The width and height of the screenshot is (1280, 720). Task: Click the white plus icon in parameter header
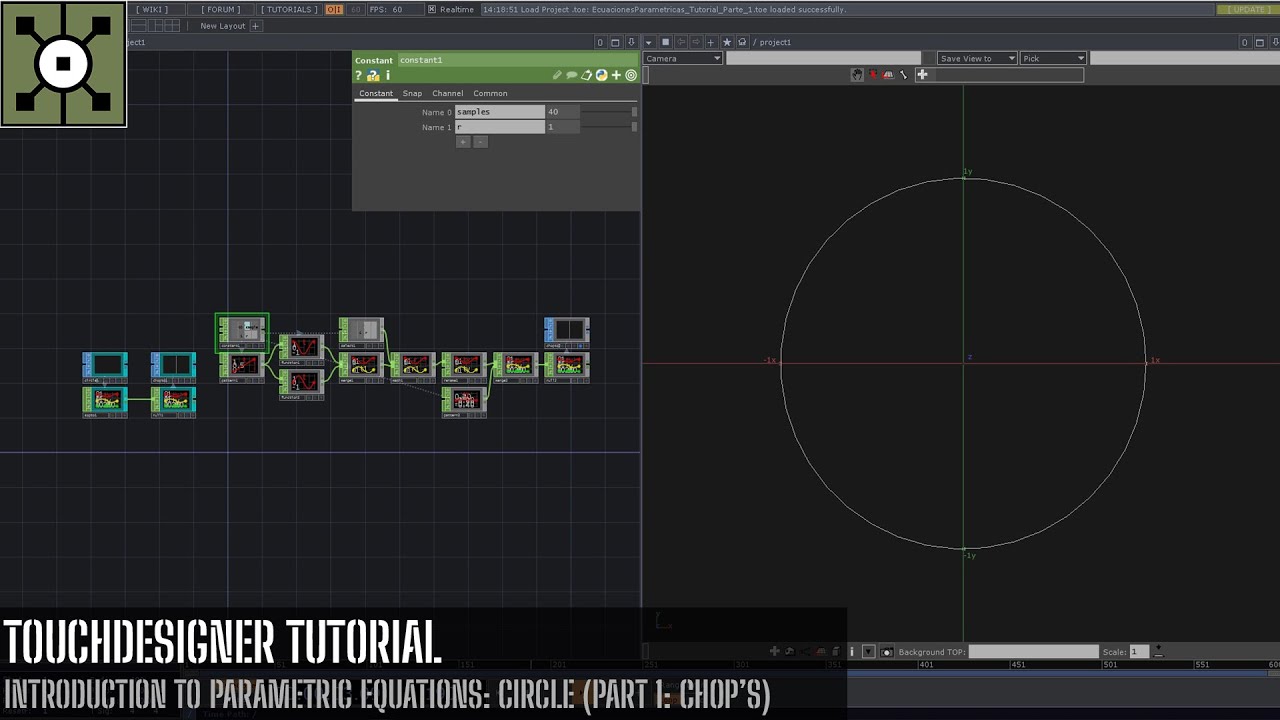pos(616,75)
